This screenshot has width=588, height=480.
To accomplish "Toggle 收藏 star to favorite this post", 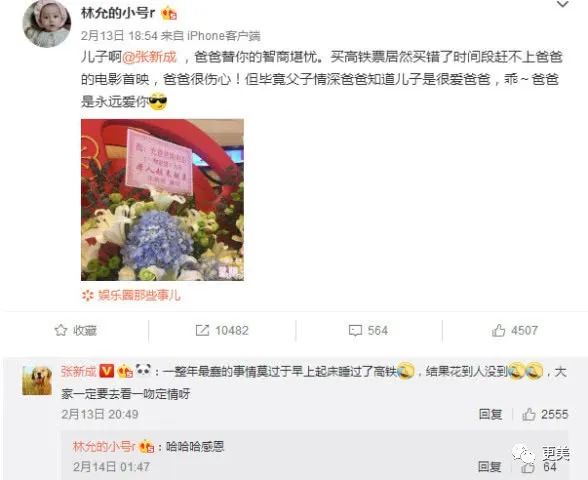I will 61,330.
